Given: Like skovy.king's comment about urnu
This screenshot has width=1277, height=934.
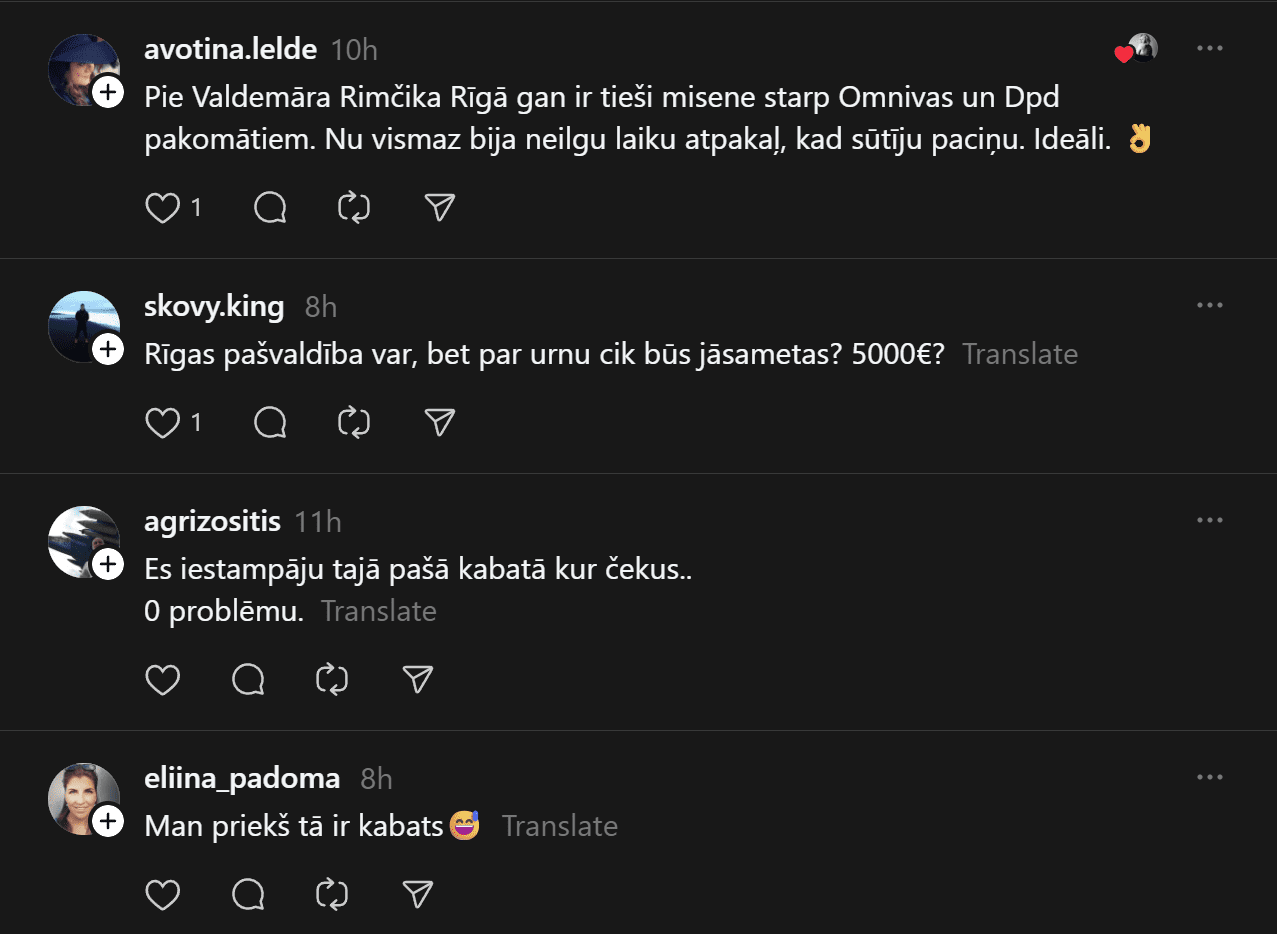Looking at the screenshot, I should click(162, 422).
